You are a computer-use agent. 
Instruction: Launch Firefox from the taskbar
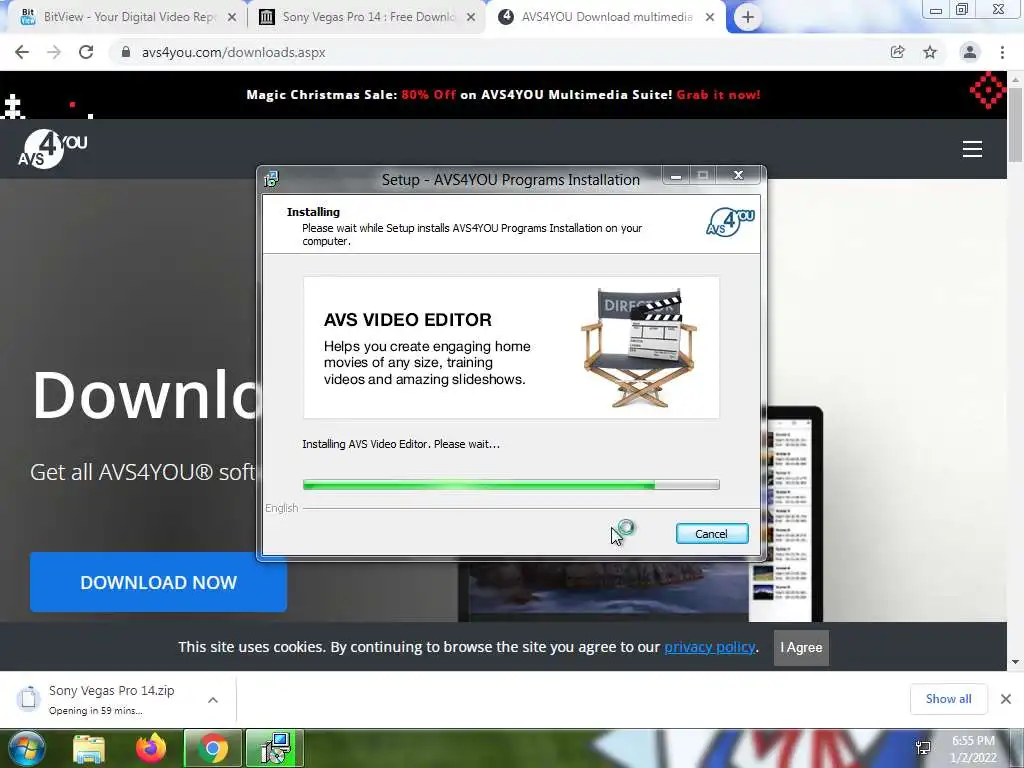point(151,748)
